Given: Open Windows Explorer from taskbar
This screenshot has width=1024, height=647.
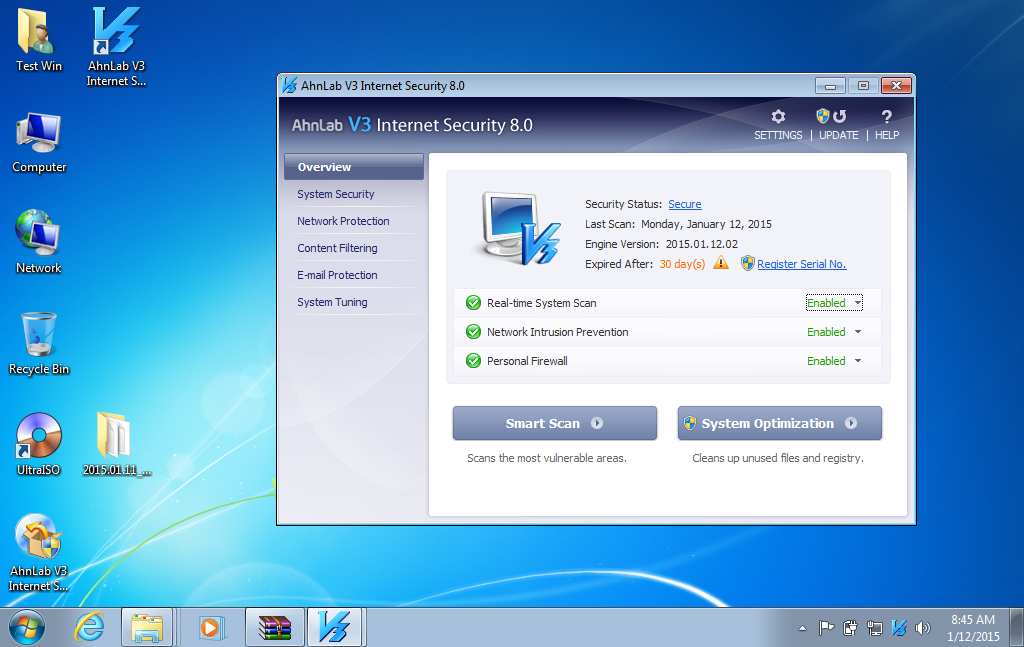Looking at the screenshot, I should pos(147,628).
